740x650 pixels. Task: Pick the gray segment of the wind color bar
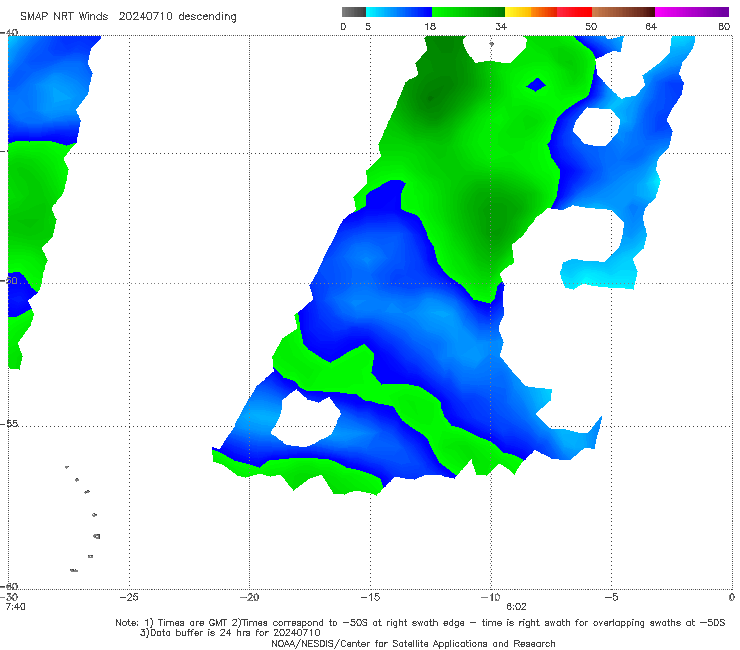tap(353, 12)
